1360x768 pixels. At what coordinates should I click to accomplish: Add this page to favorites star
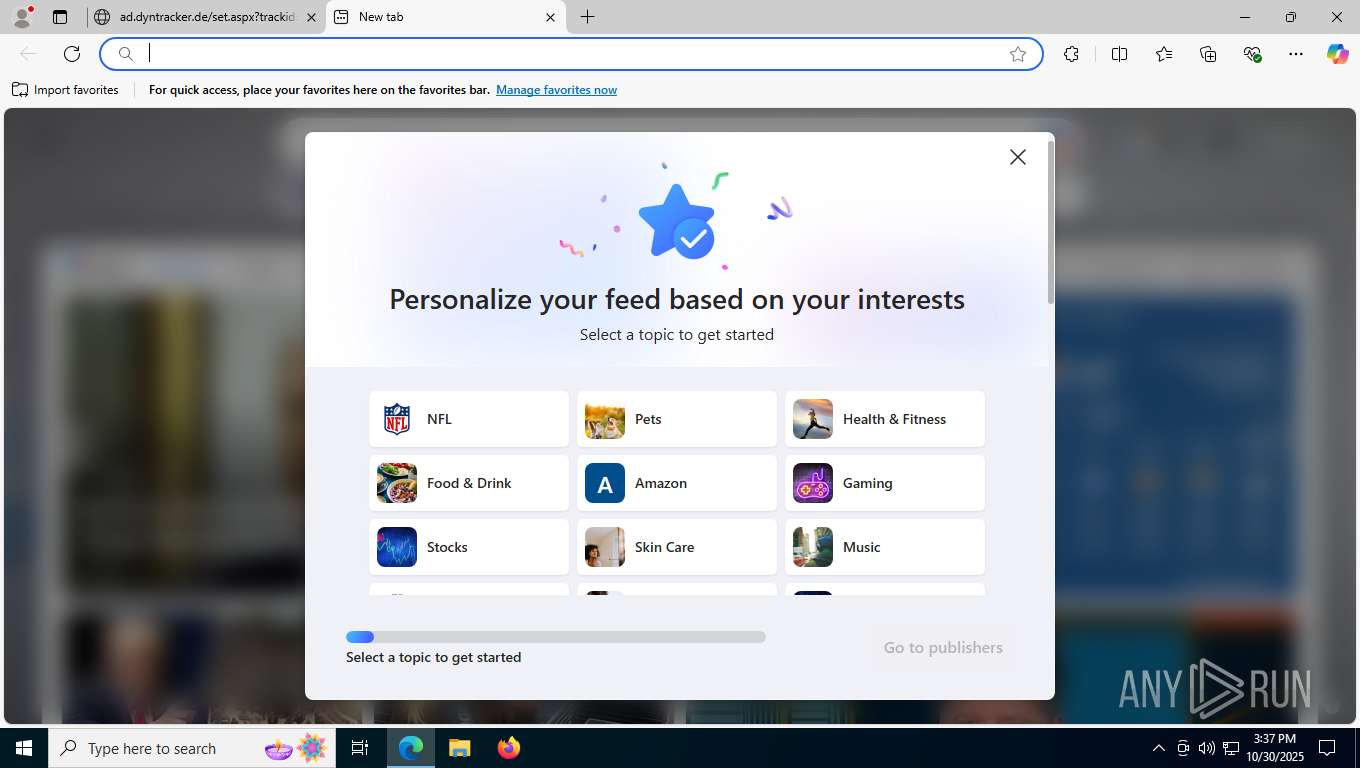point(1018,54)
